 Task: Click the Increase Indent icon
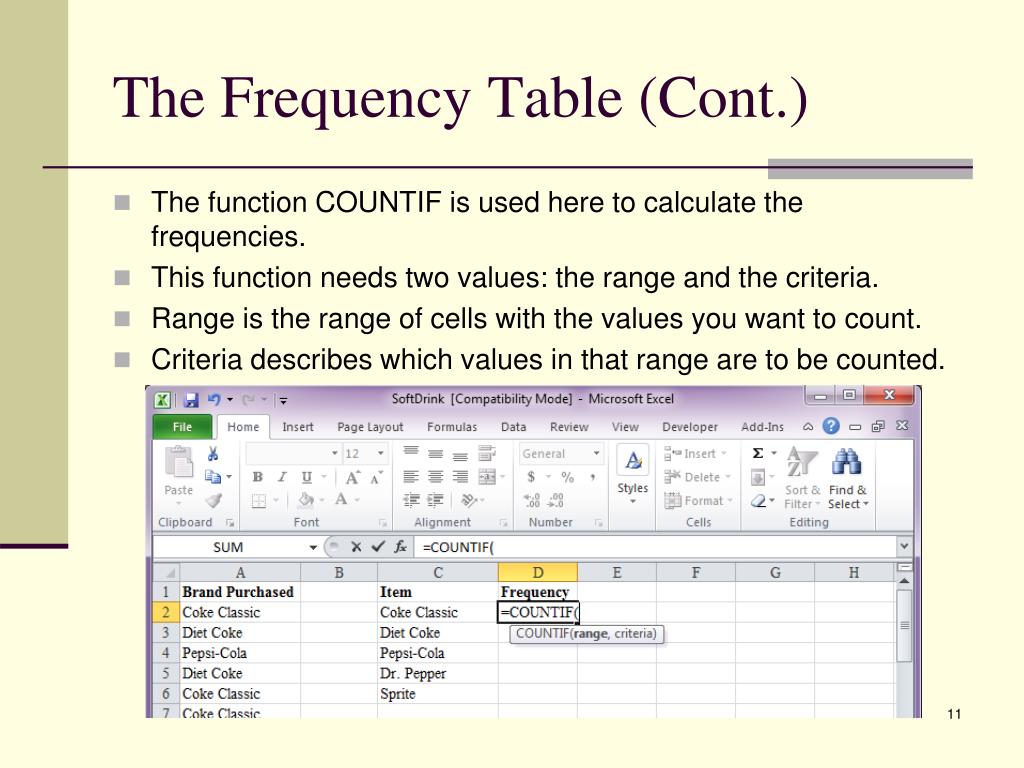pos(436,500)
